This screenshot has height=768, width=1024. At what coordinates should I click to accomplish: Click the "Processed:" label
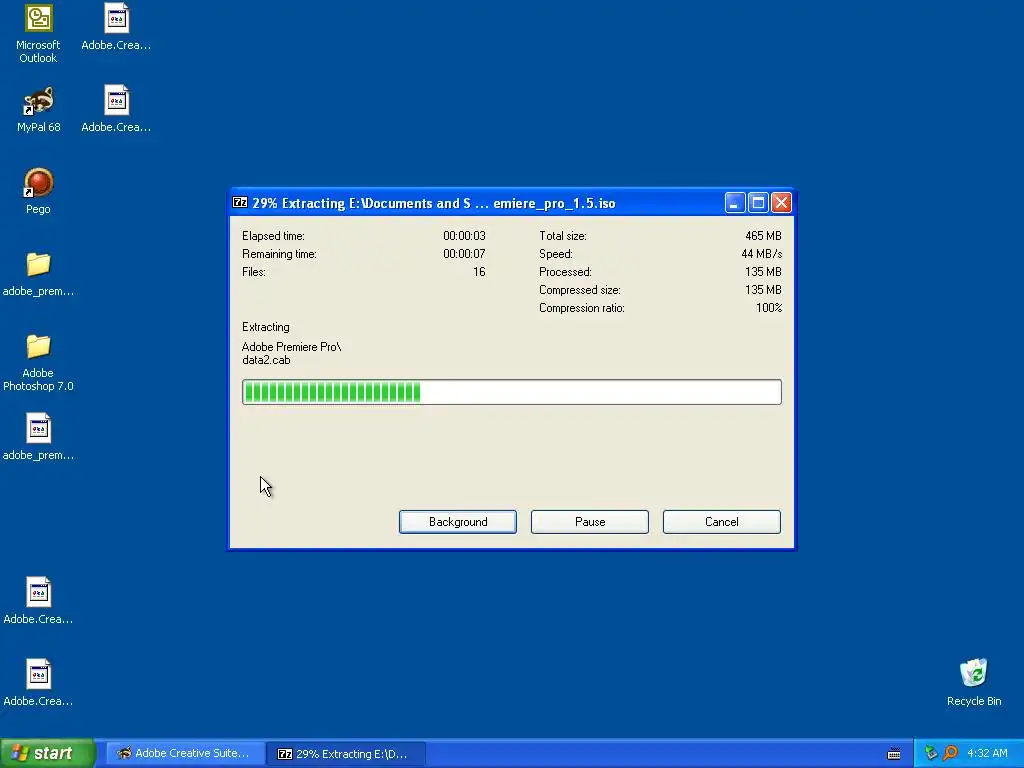[565, 272]
